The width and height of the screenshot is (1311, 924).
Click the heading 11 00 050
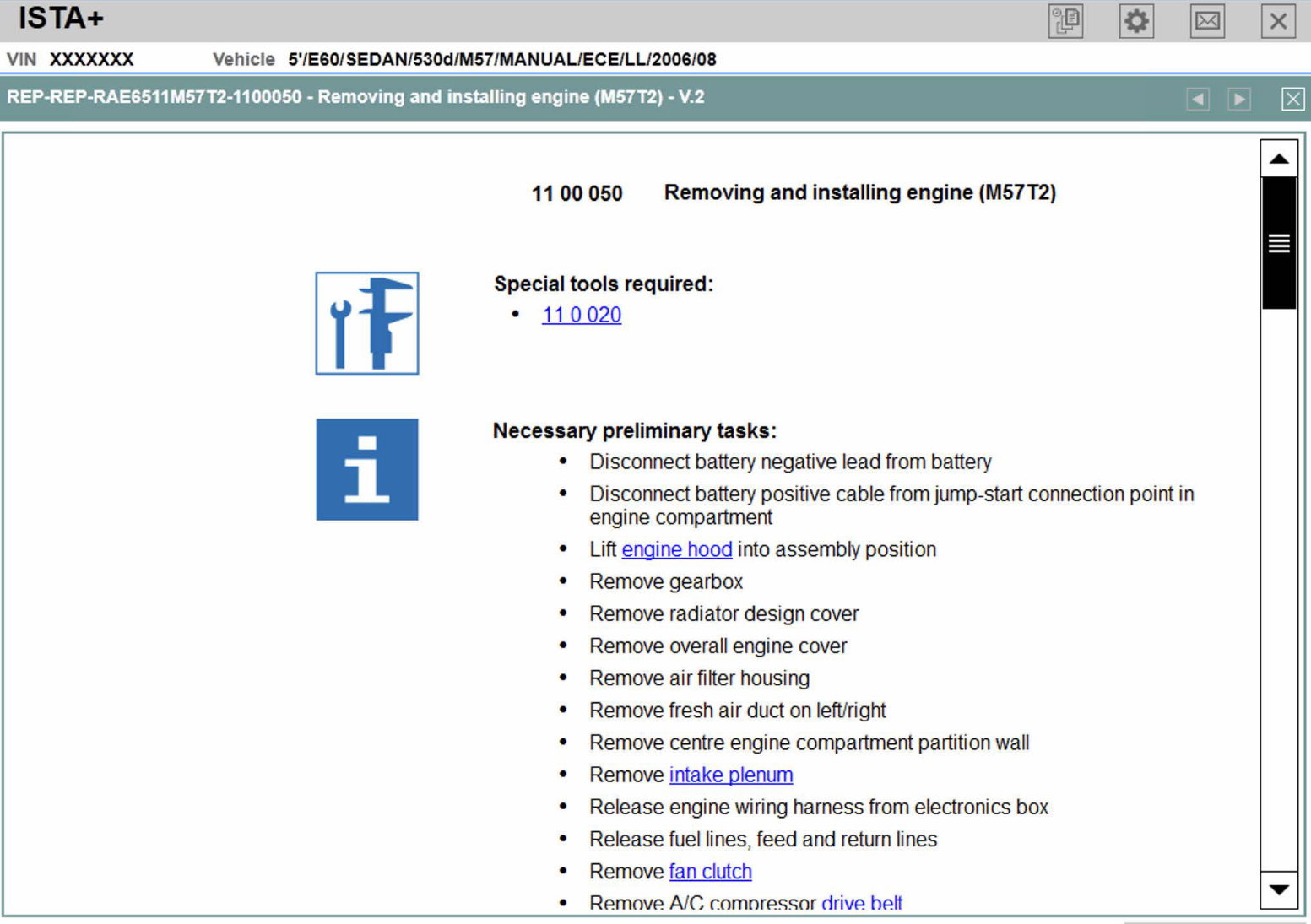577,193
